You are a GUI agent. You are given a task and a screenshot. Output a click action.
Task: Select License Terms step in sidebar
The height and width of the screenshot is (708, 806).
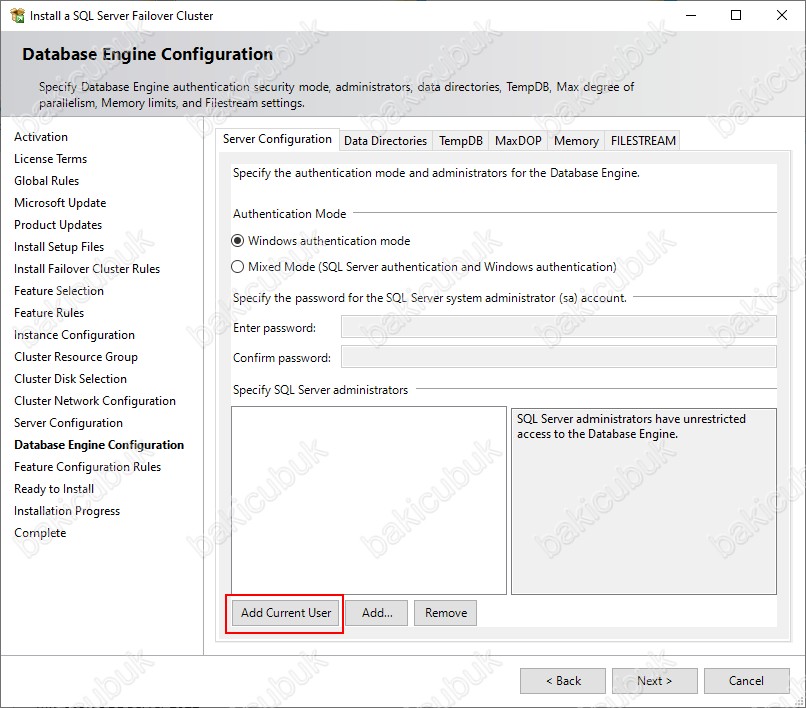point(50,159)
